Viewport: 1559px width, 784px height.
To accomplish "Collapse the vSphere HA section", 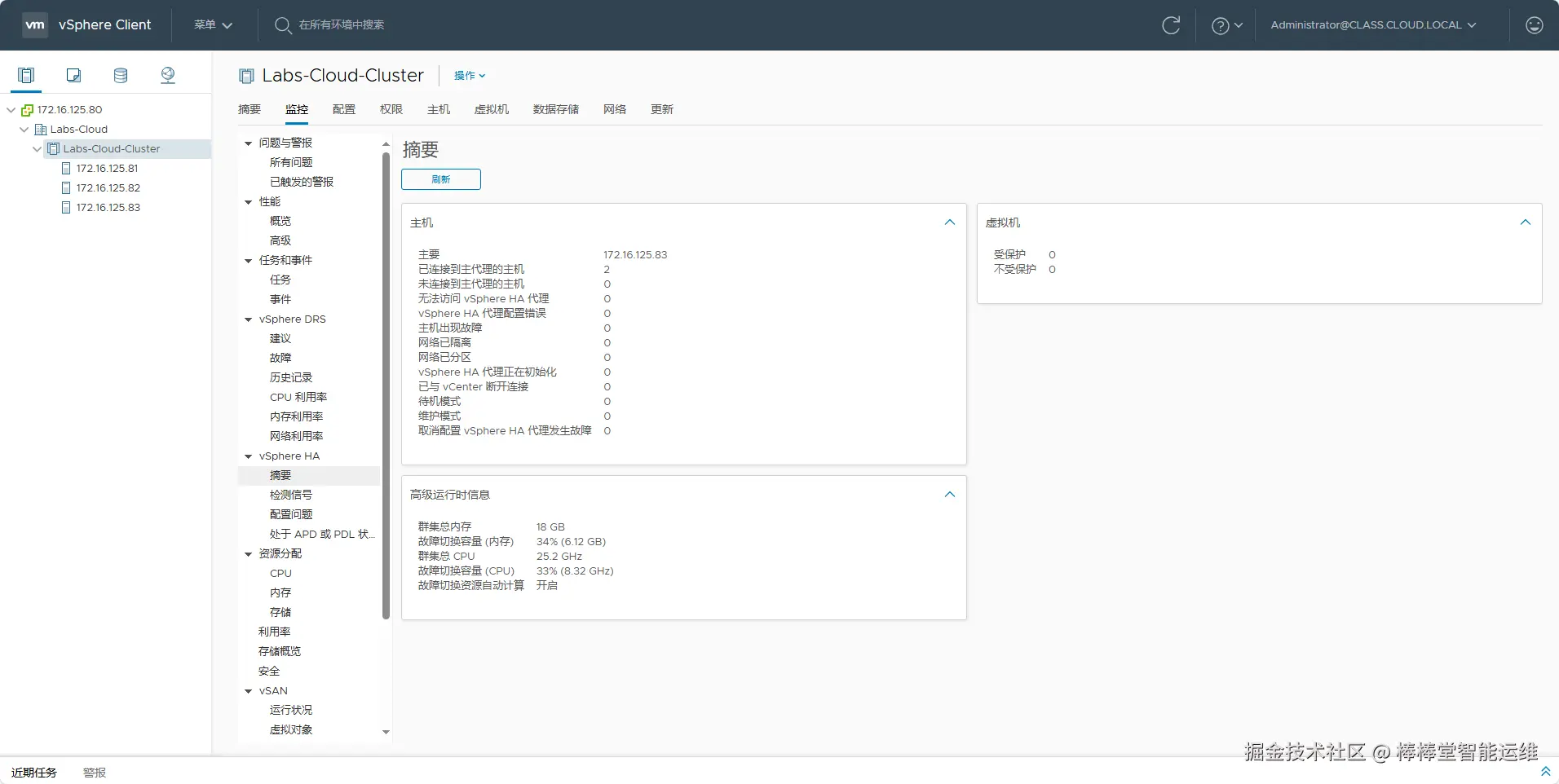I will [248, 456].
